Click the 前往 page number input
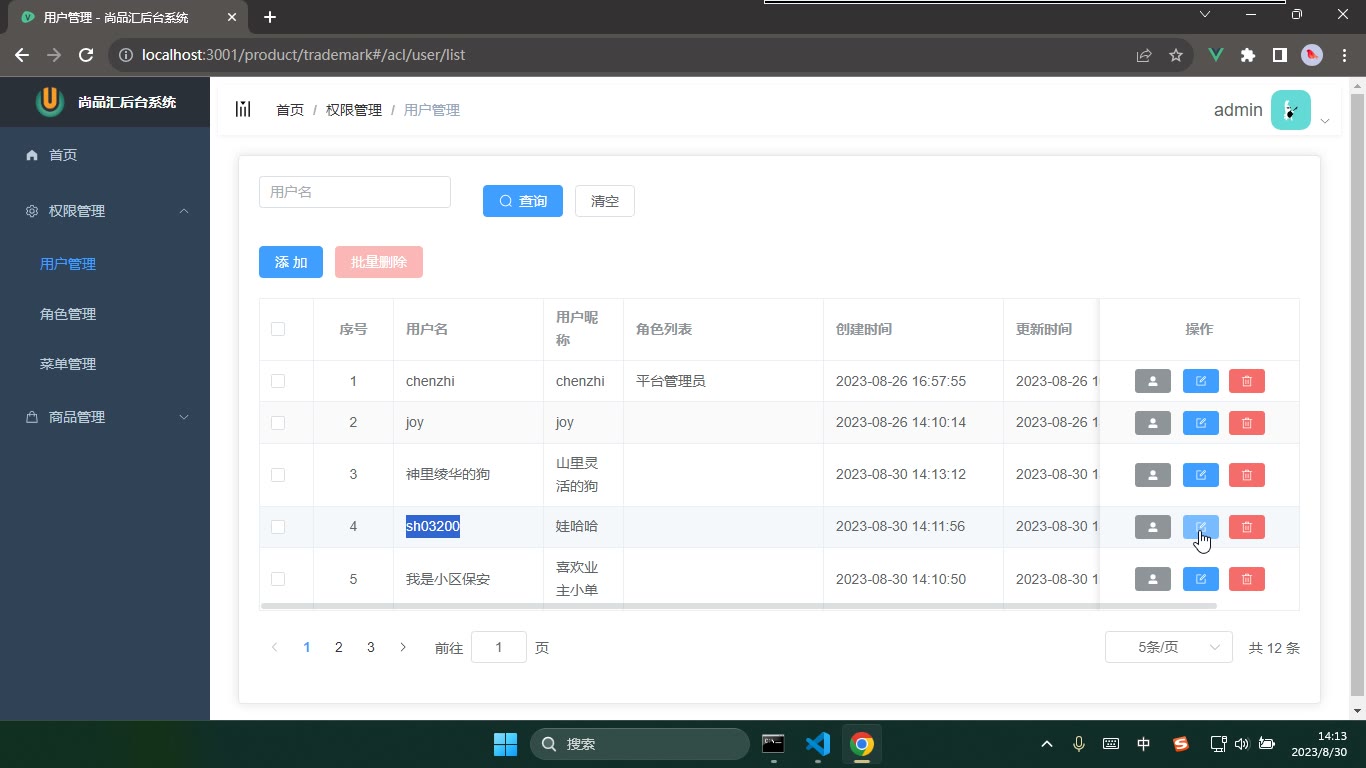The width and height of the screenshot is (1366, 768). click(x=499, y=647)
